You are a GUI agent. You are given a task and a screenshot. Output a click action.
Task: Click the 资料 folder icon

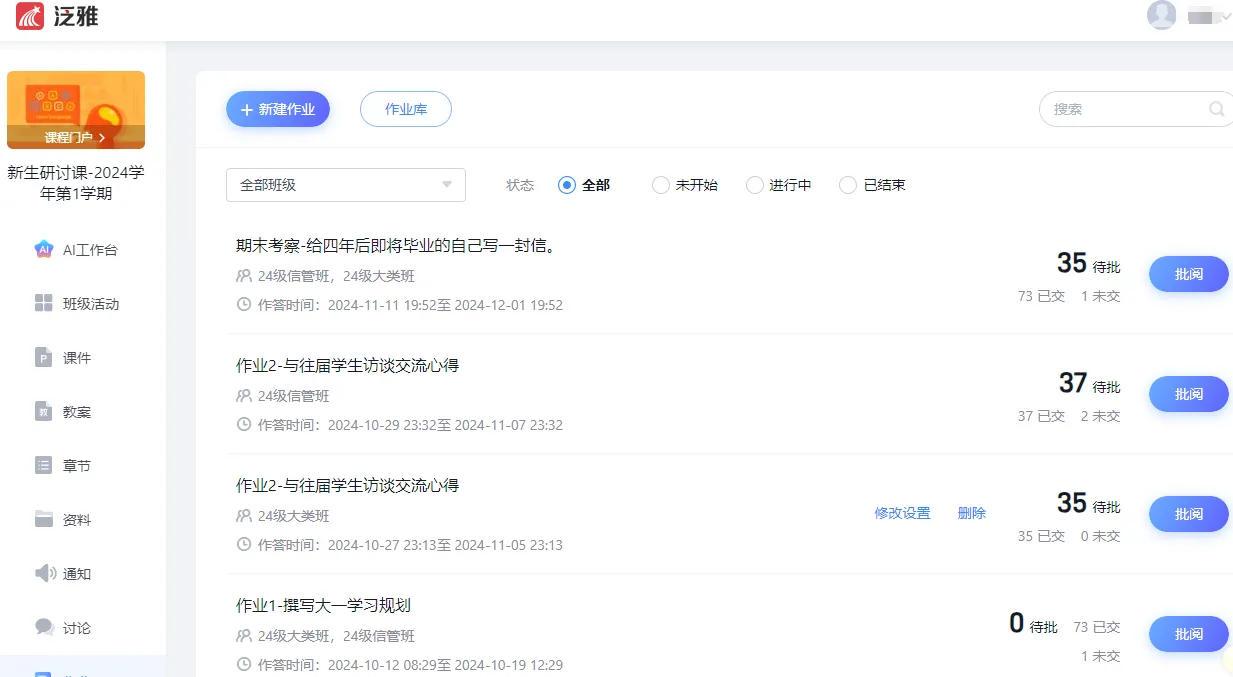pos(44,520)
